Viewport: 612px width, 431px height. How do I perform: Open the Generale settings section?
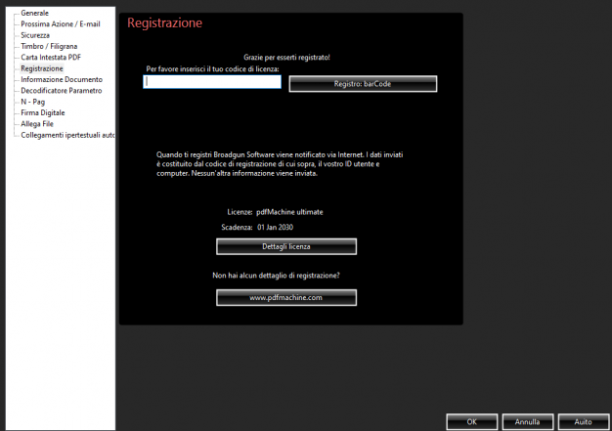(35, 13)
